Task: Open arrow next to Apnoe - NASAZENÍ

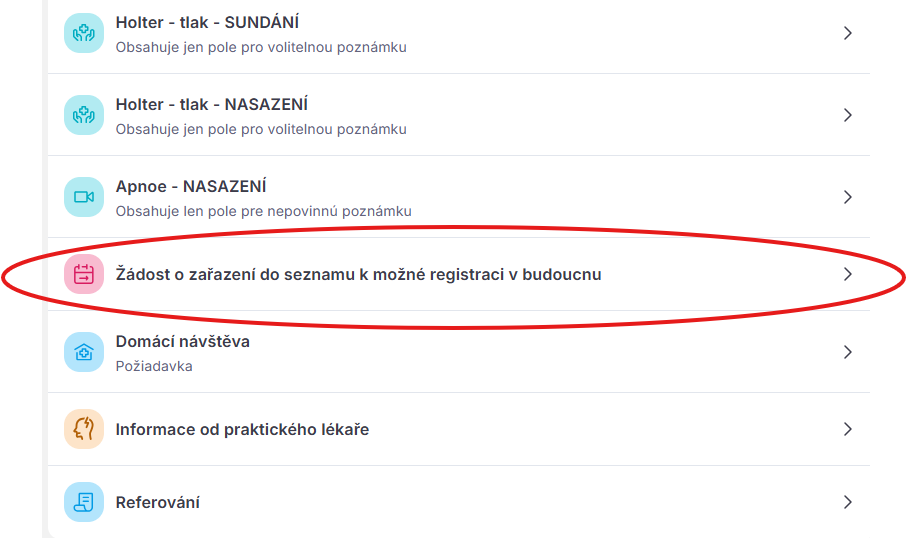Action: pyautogui.click(x=848, y=197)
